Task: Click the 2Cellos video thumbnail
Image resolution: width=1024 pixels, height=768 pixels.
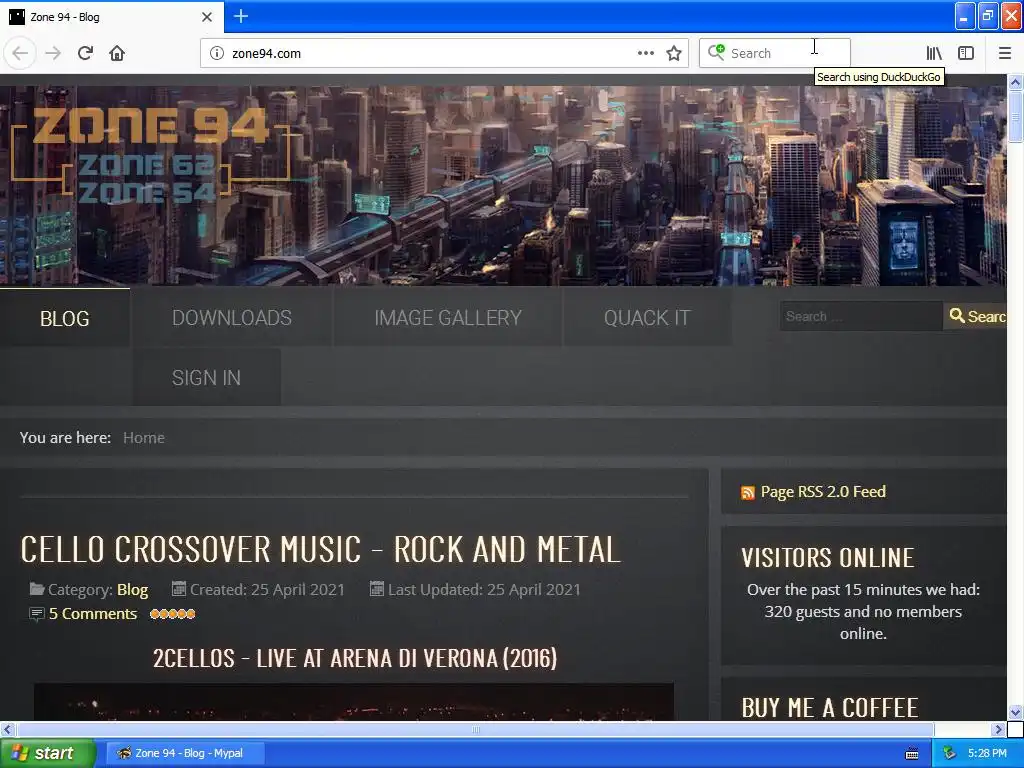Action: [x=353, y=702]
